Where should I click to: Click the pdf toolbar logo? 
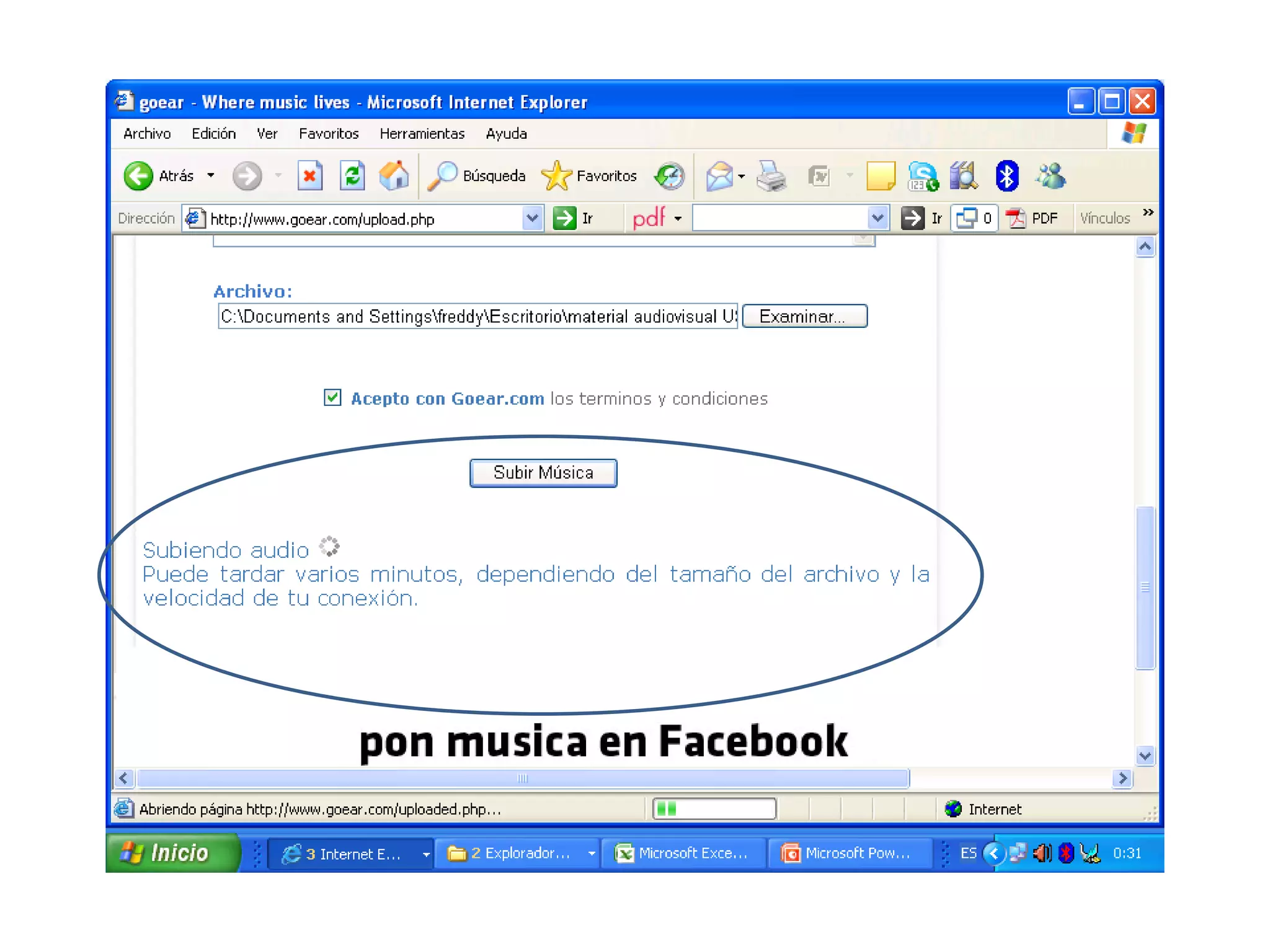tap(649, 218)
